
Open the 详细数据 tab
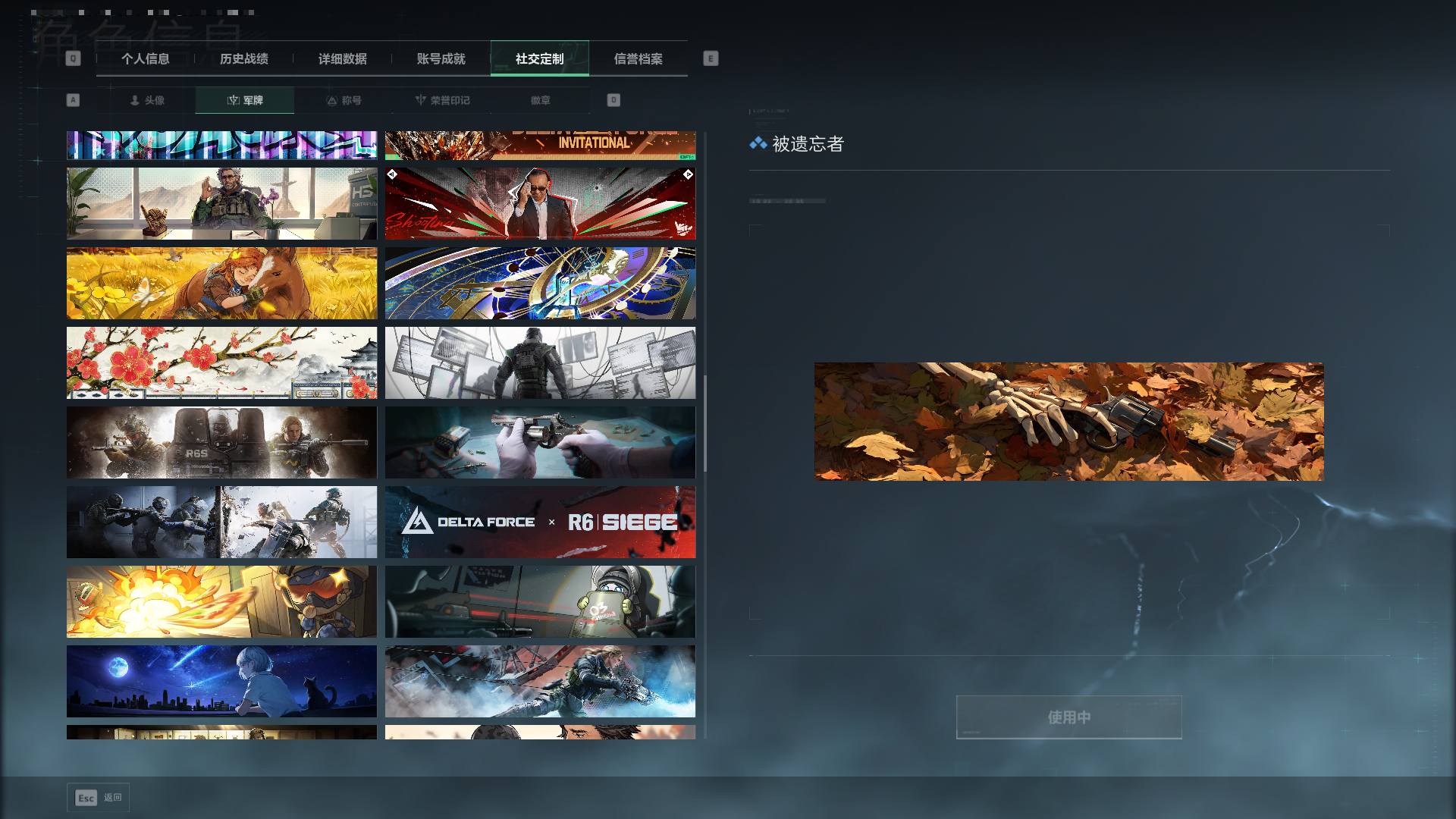click(343, 58)
